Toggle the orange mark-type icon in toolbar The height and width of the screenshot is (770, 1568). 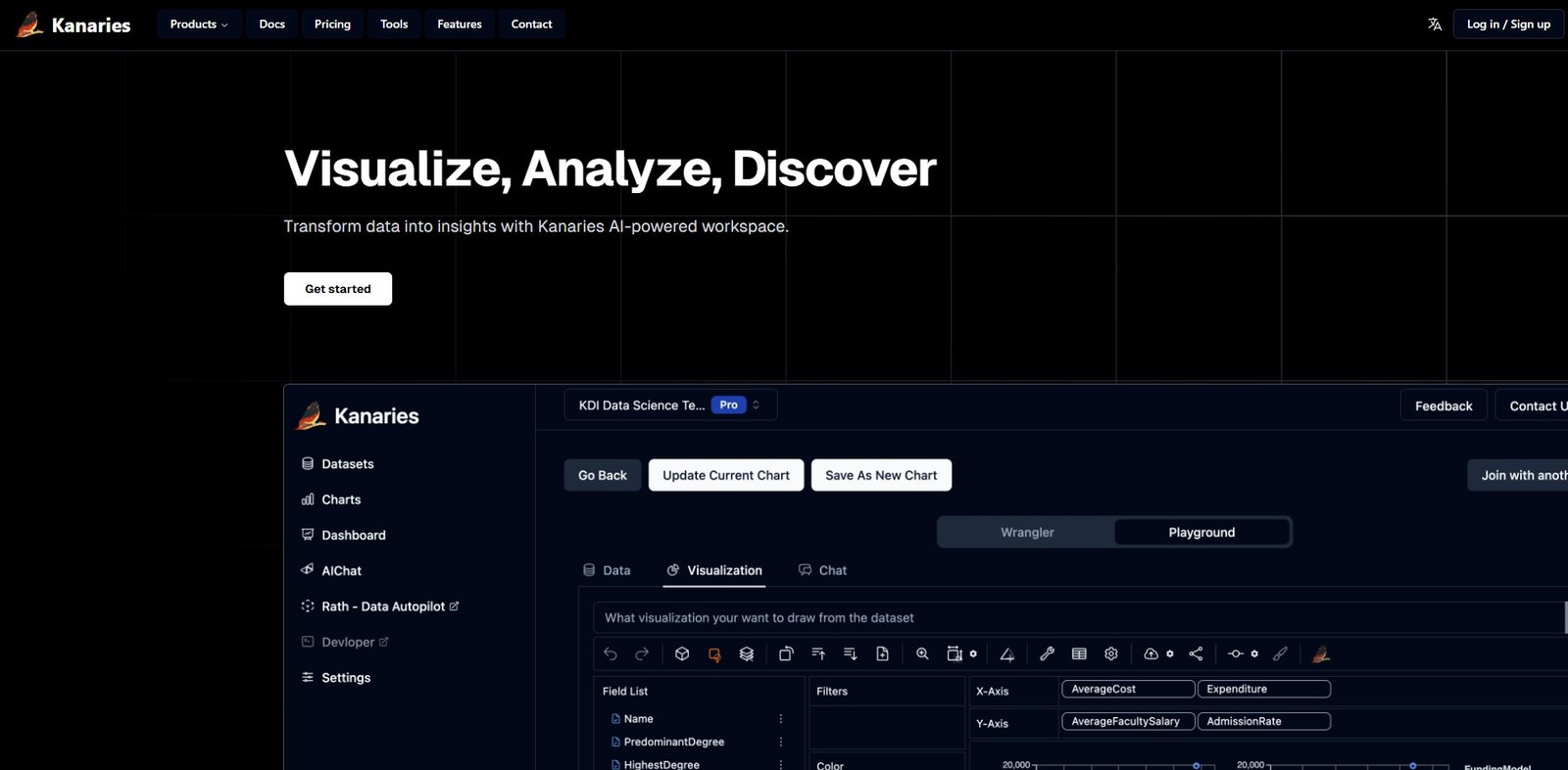tap(714, 654)
